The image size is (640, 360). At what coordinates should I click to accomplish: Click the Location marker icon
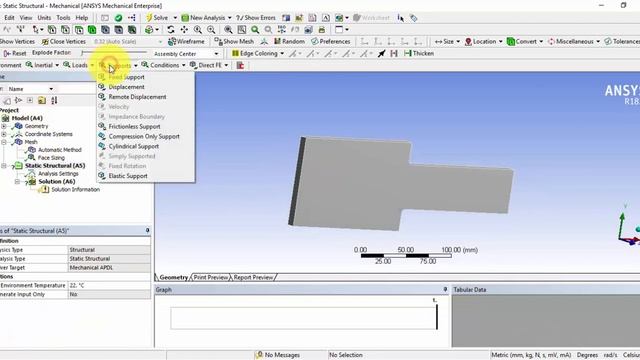[468, 42]
